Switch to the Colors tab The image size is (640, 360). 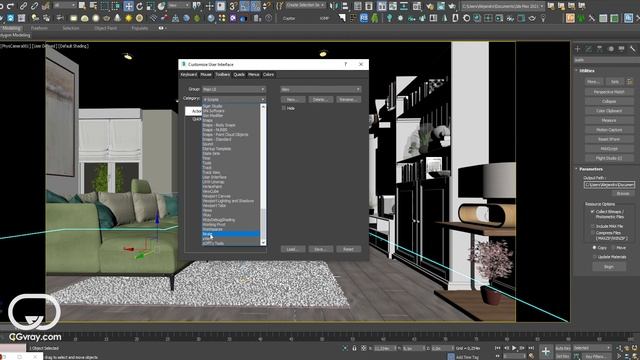pos(268,75)
